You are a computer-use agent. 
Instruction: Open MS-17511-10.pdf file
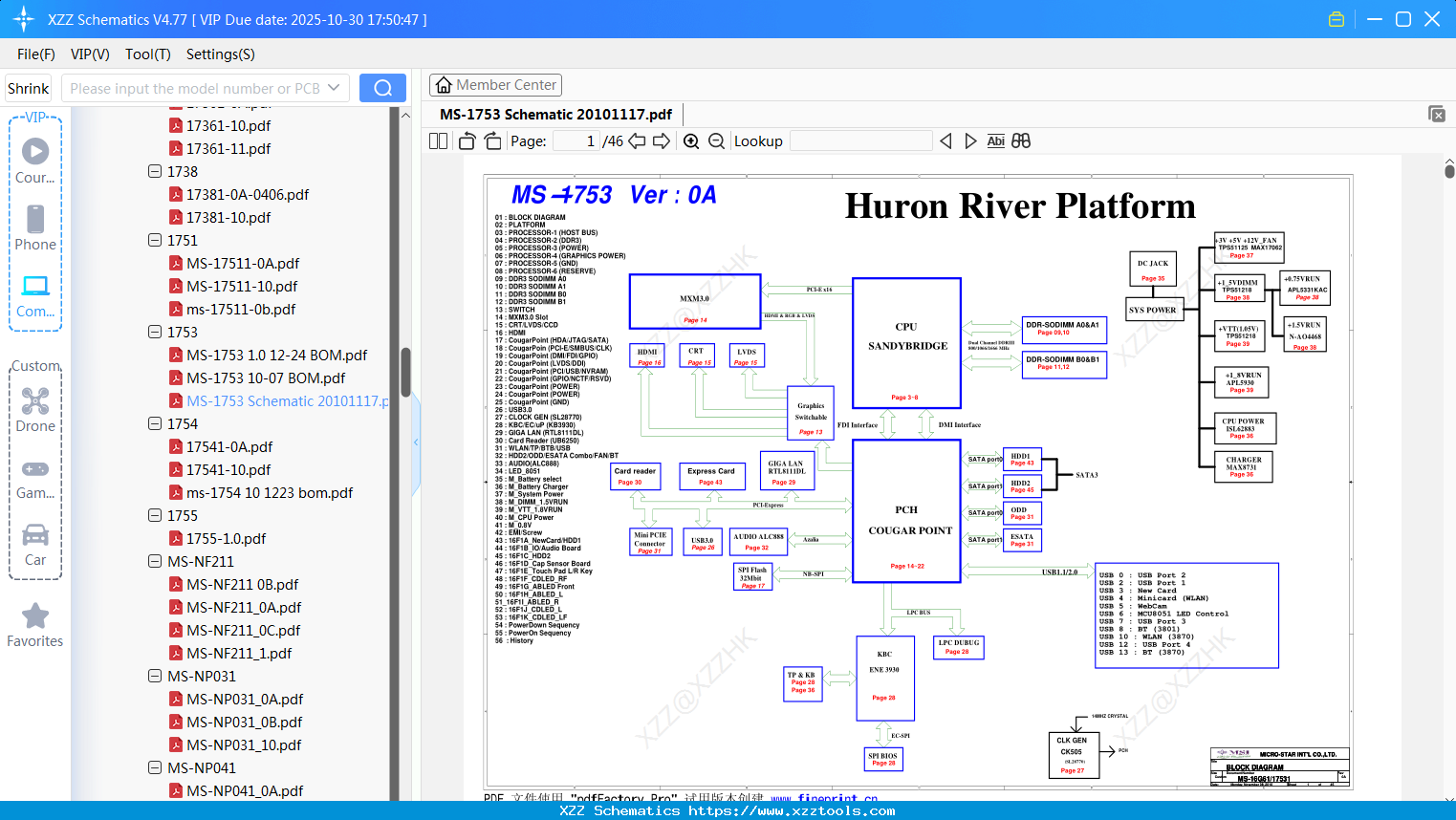(x=242, y=287)
